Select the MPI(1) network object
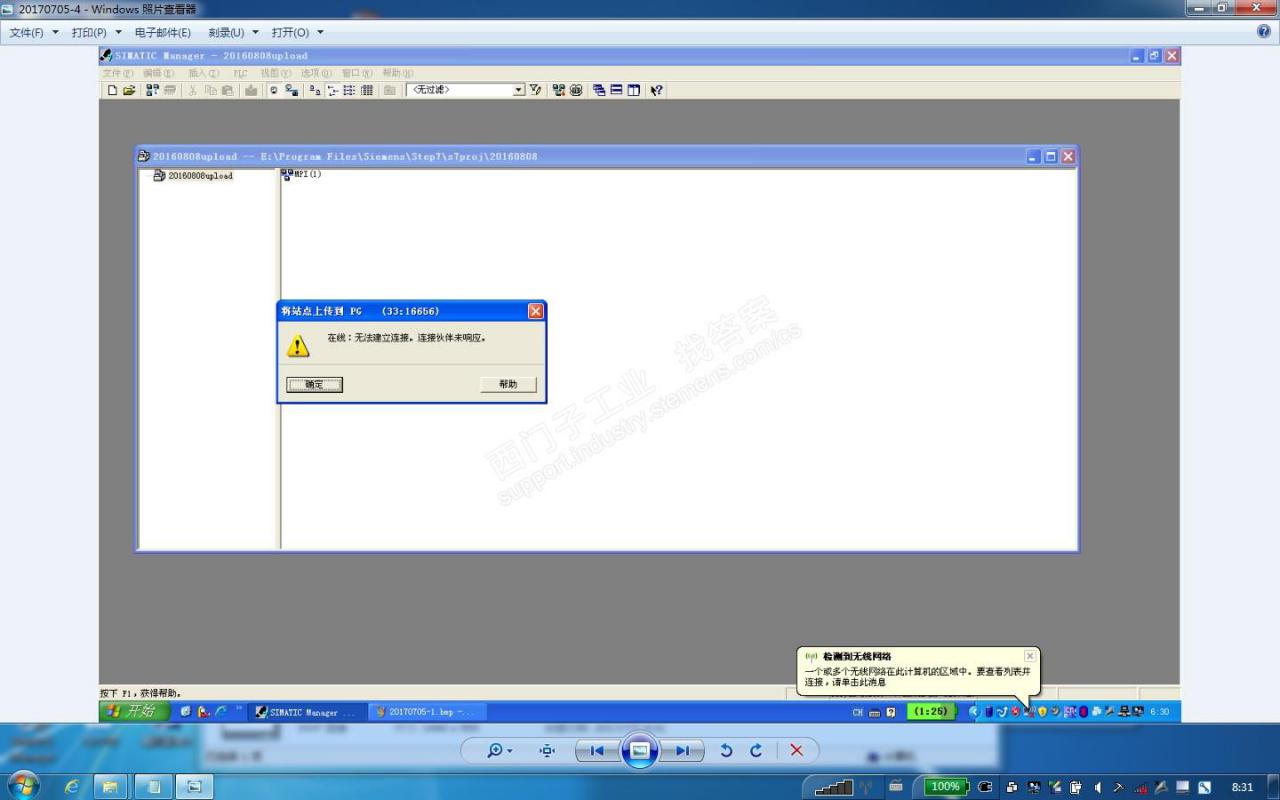 point(301,175)
